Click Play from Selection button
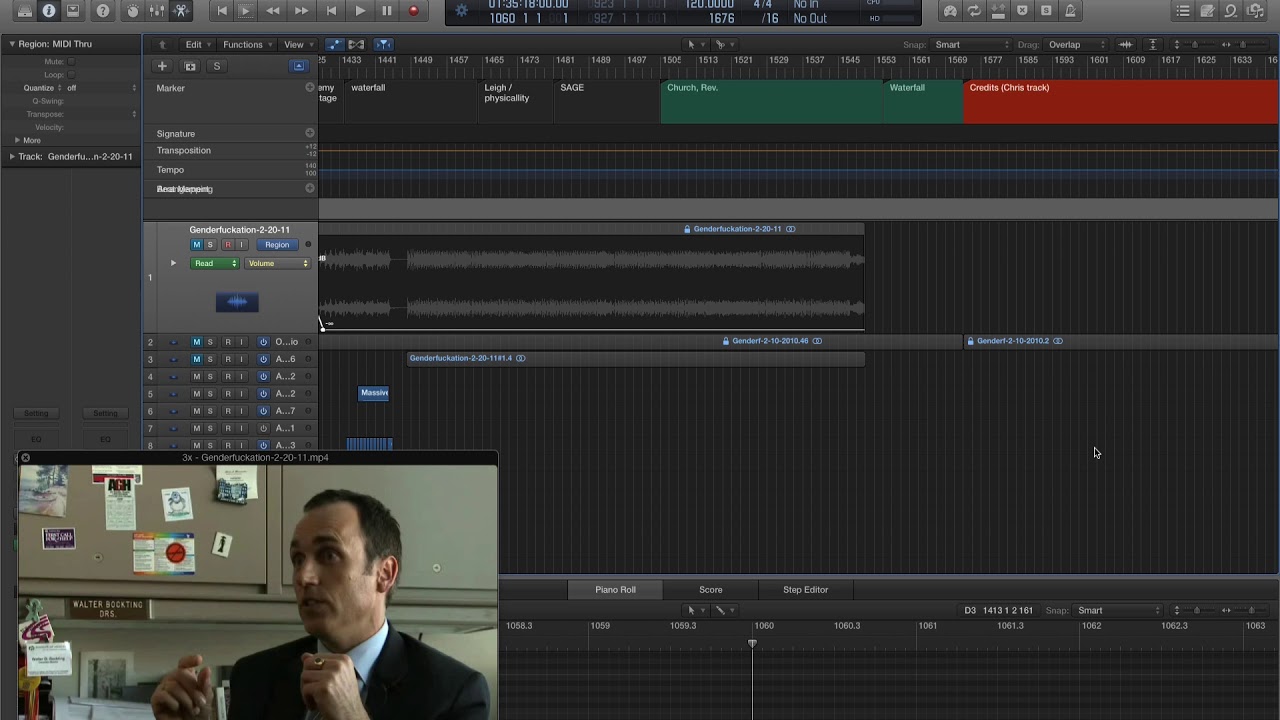1280x720 pixels. click(x=246, y=11)
